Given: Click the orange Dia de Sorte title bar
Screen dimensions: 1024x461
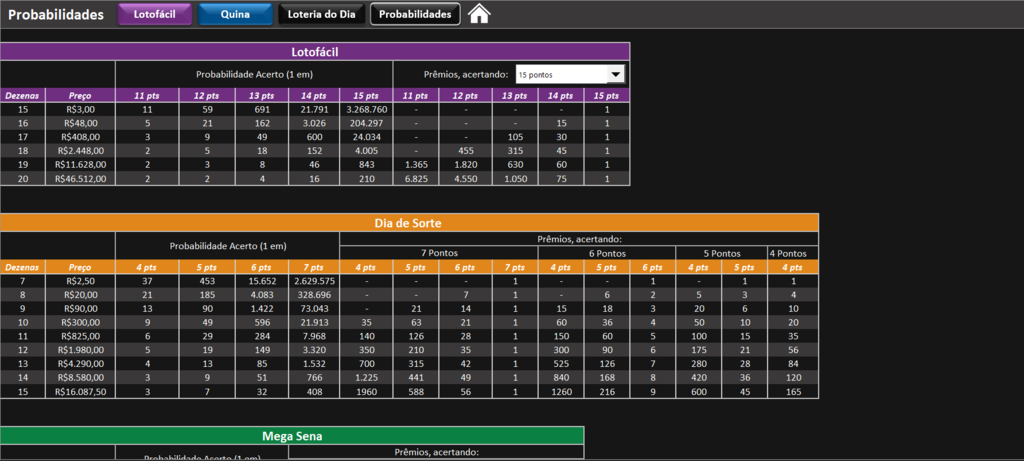Looking at the screenshot, I should coord(409,223).
